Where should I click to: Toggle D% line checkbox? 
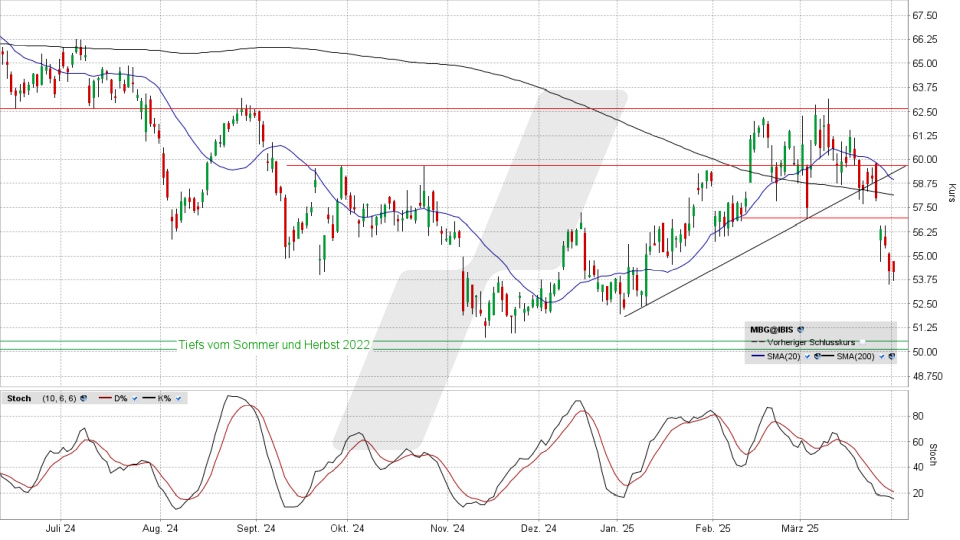coord(135,399)
